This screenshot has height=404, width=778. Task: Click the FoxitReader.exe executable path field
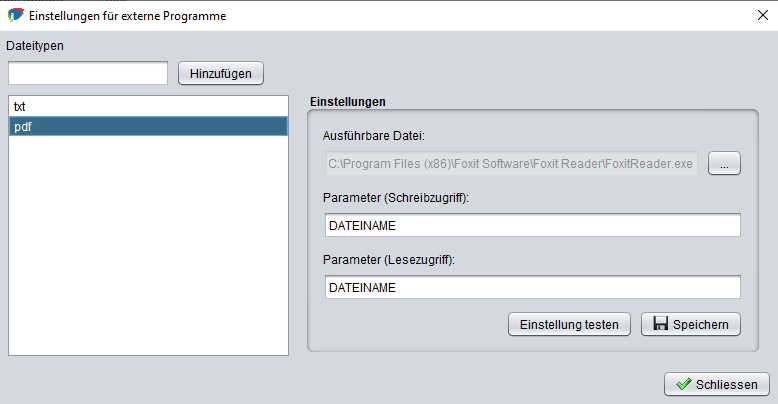pos(511,163)
